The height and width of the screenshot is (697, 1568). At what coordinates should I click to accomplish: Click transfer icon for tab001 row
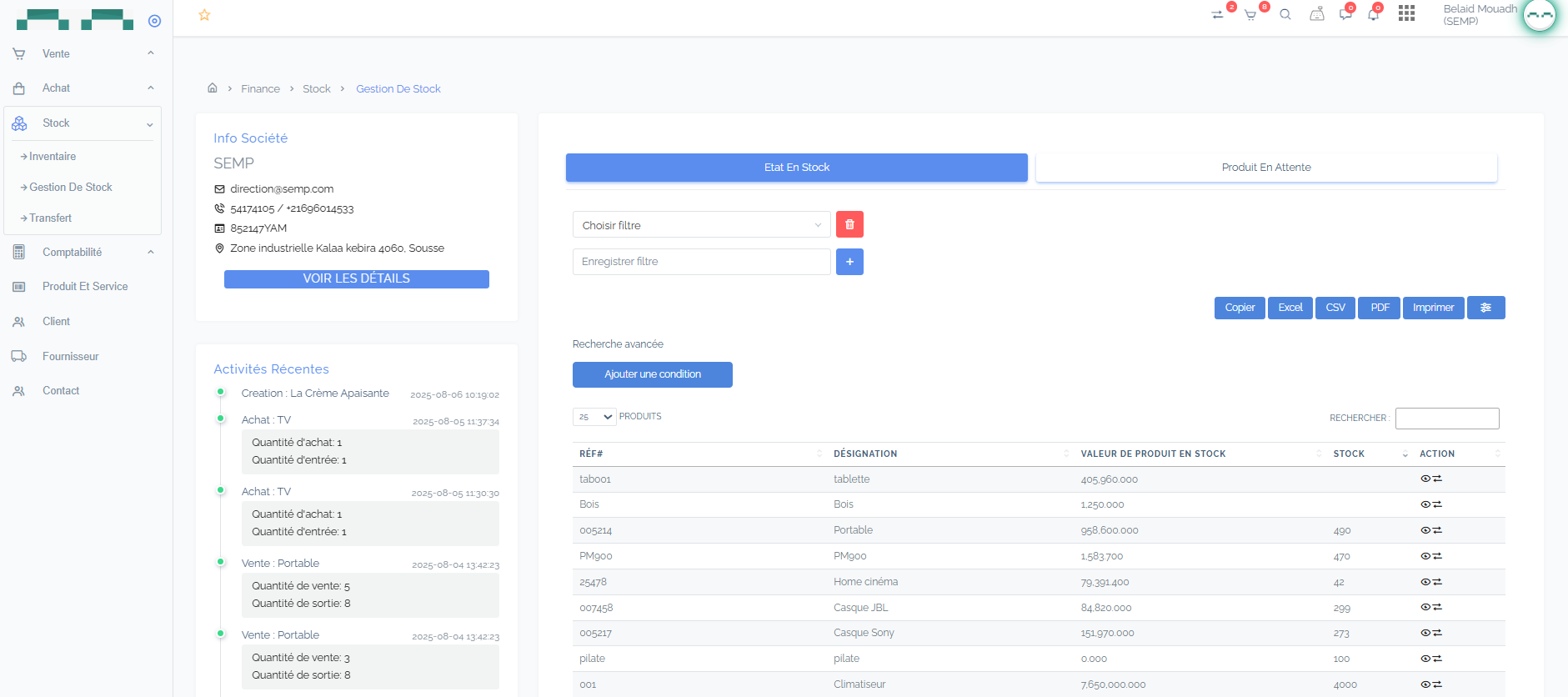click(x=1437, y=479)
